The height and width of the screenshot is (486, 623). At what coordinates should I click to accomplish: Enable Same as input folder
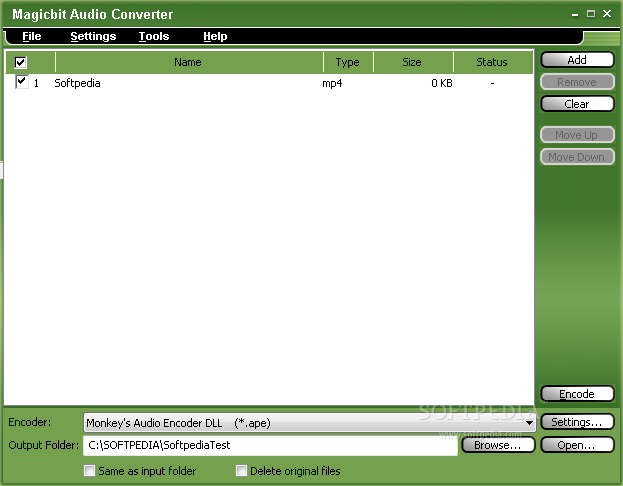(89, 471)
